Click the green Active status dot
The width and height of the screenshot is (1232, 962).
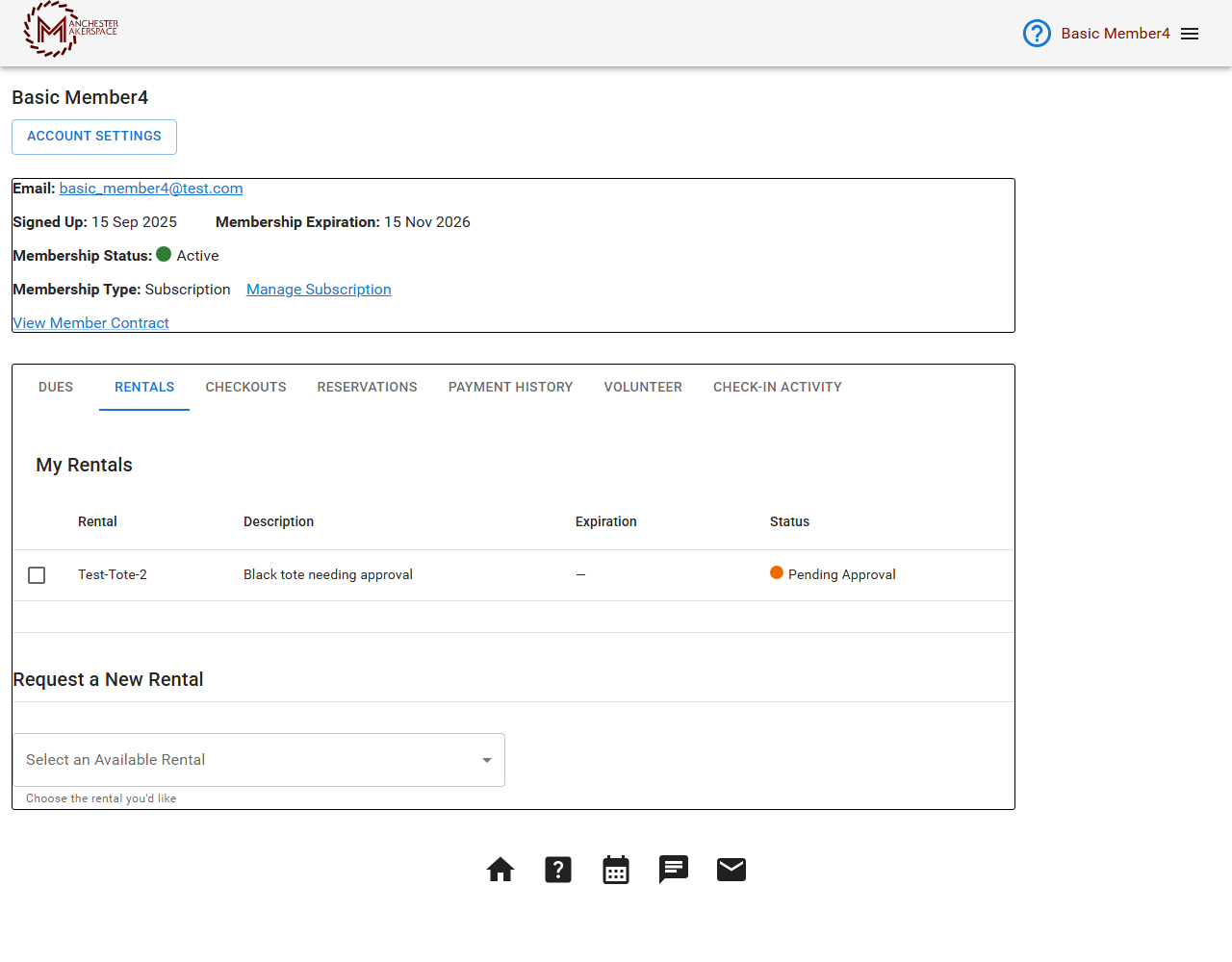[x=164, y=255]
